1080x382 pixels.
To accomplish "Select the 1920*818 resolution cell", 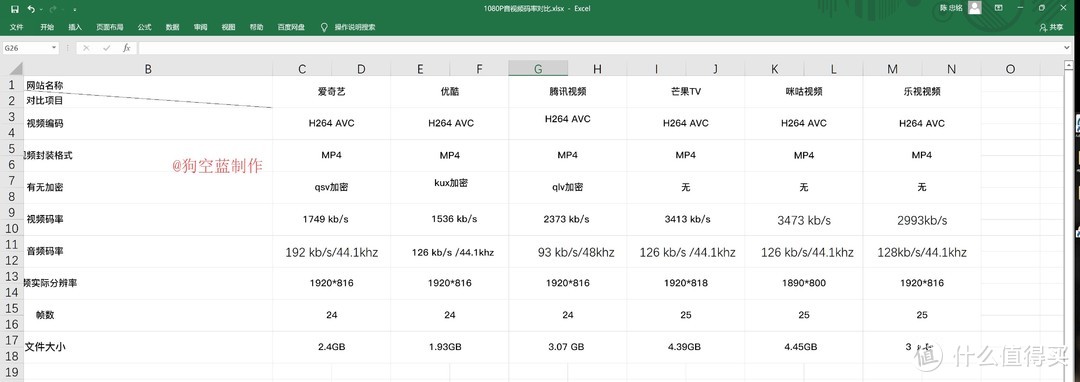I will click(686, 284).
